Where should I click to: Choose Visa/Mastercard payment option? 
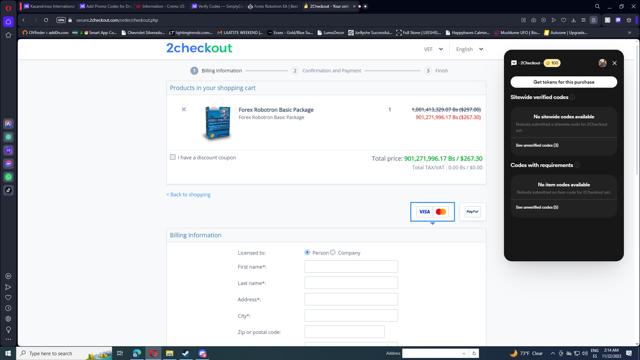tap(432, 211)
